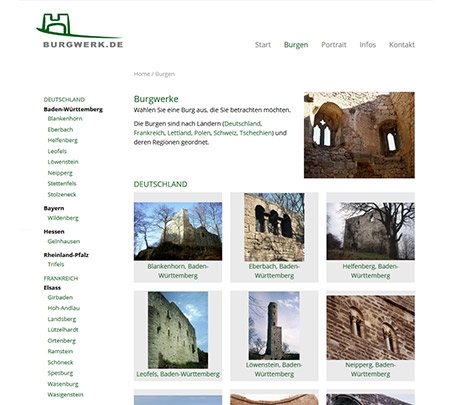Click the Elsass sidebar region label
This screenshot has width=470, height=405.
[52, 288]
